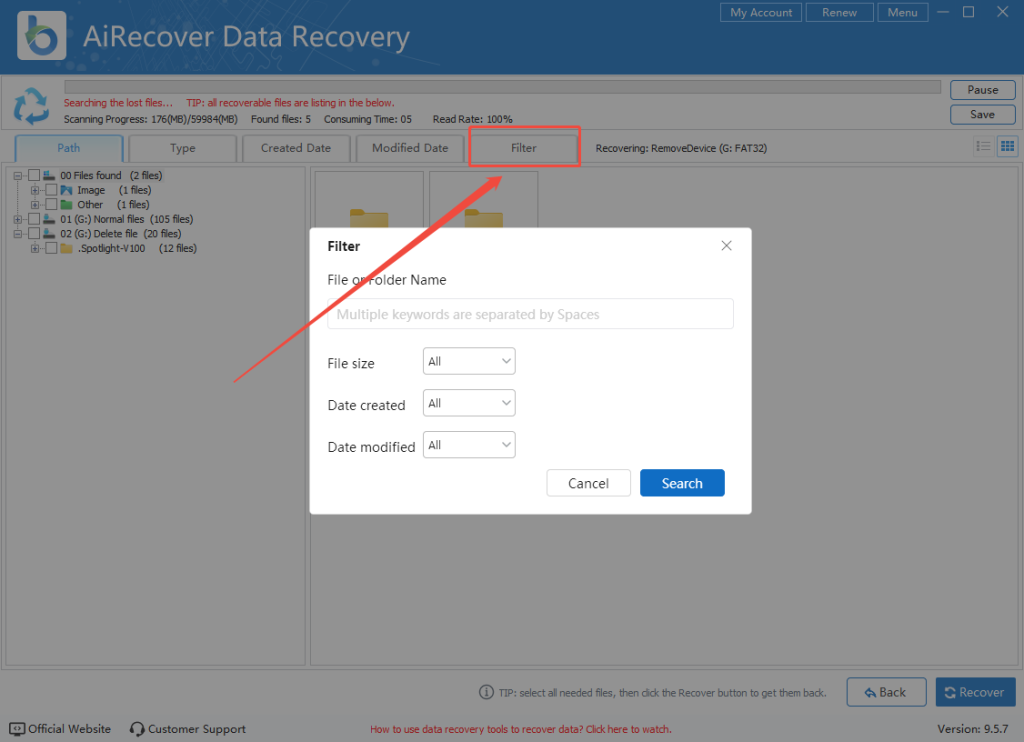Click the TIP info icon near Recover button
The image size is (1024, 742).
point(484,692)
